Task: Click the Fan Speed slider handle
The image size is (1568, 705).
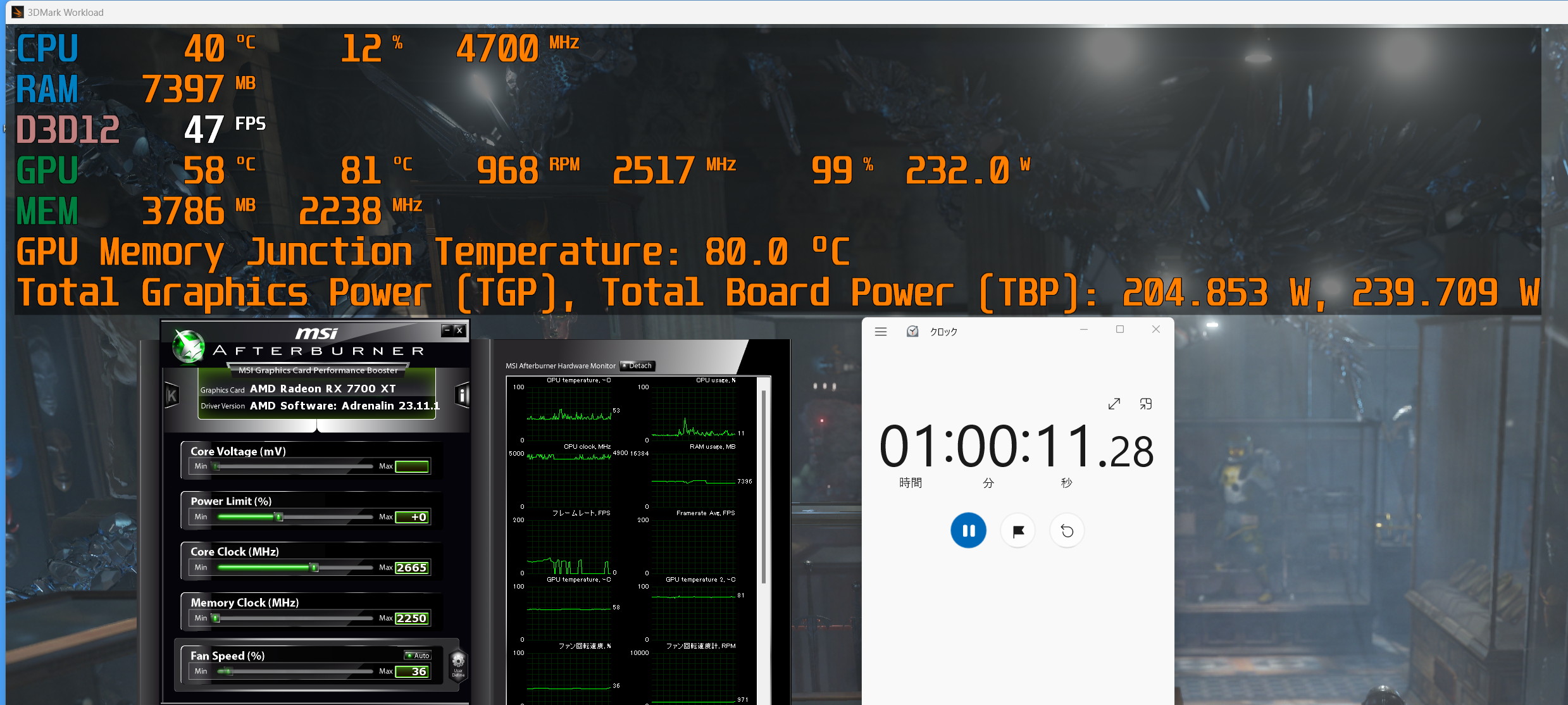Action: (229, 671)
